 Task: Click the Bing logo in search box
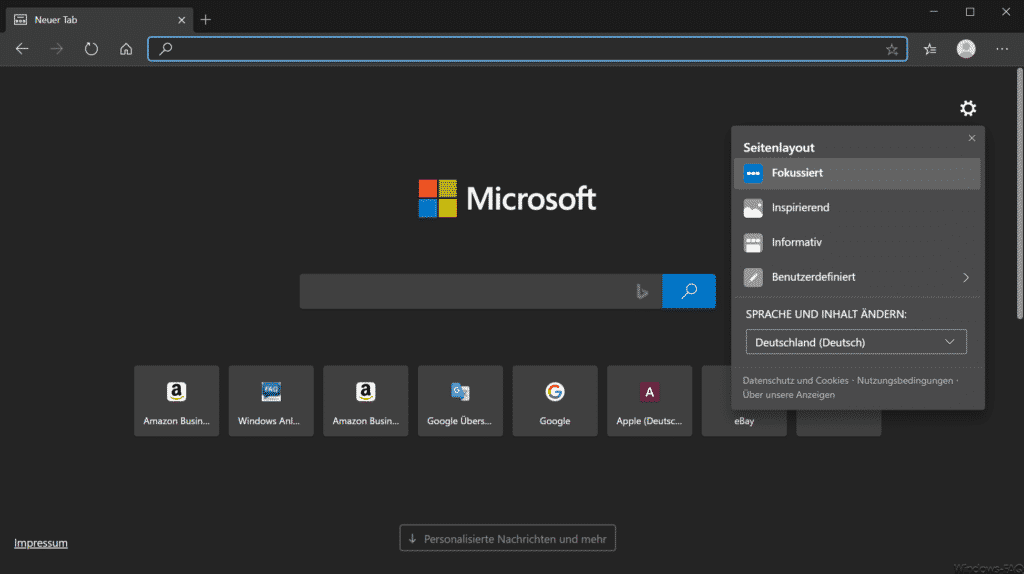tap(643, 292)
